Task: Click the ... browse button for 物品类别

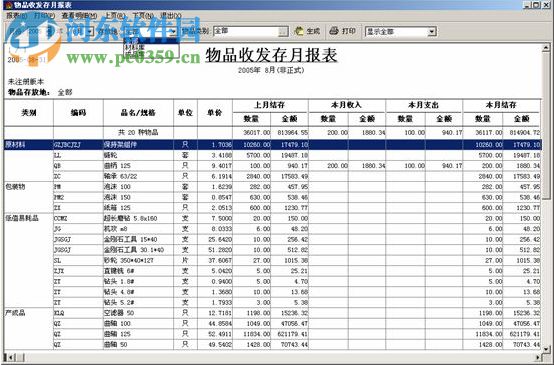Action: click(283, 32)
